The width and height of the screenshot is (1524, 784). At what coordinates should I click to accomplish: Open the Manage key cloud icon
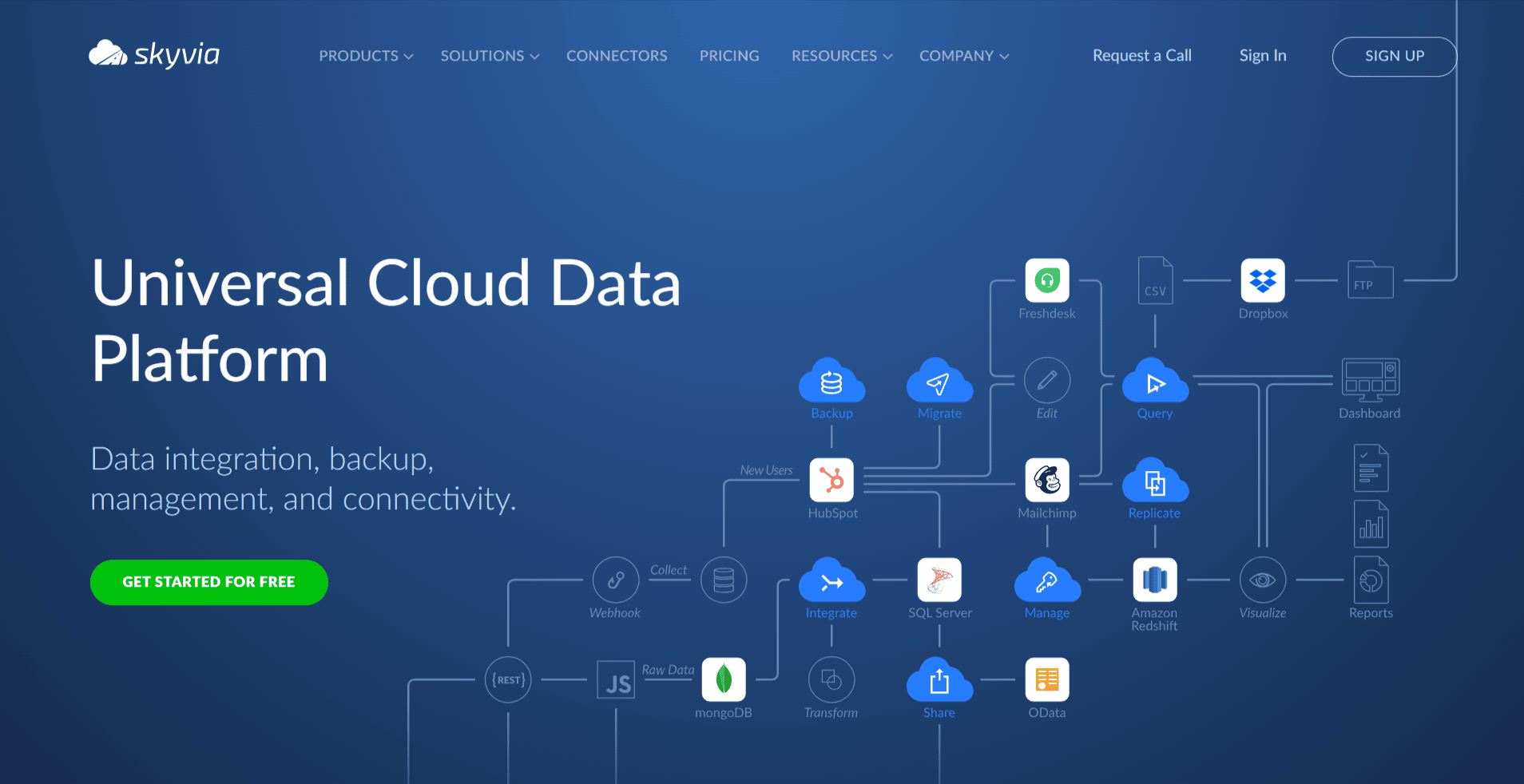pyautogui.click(x=1047, y=580)
